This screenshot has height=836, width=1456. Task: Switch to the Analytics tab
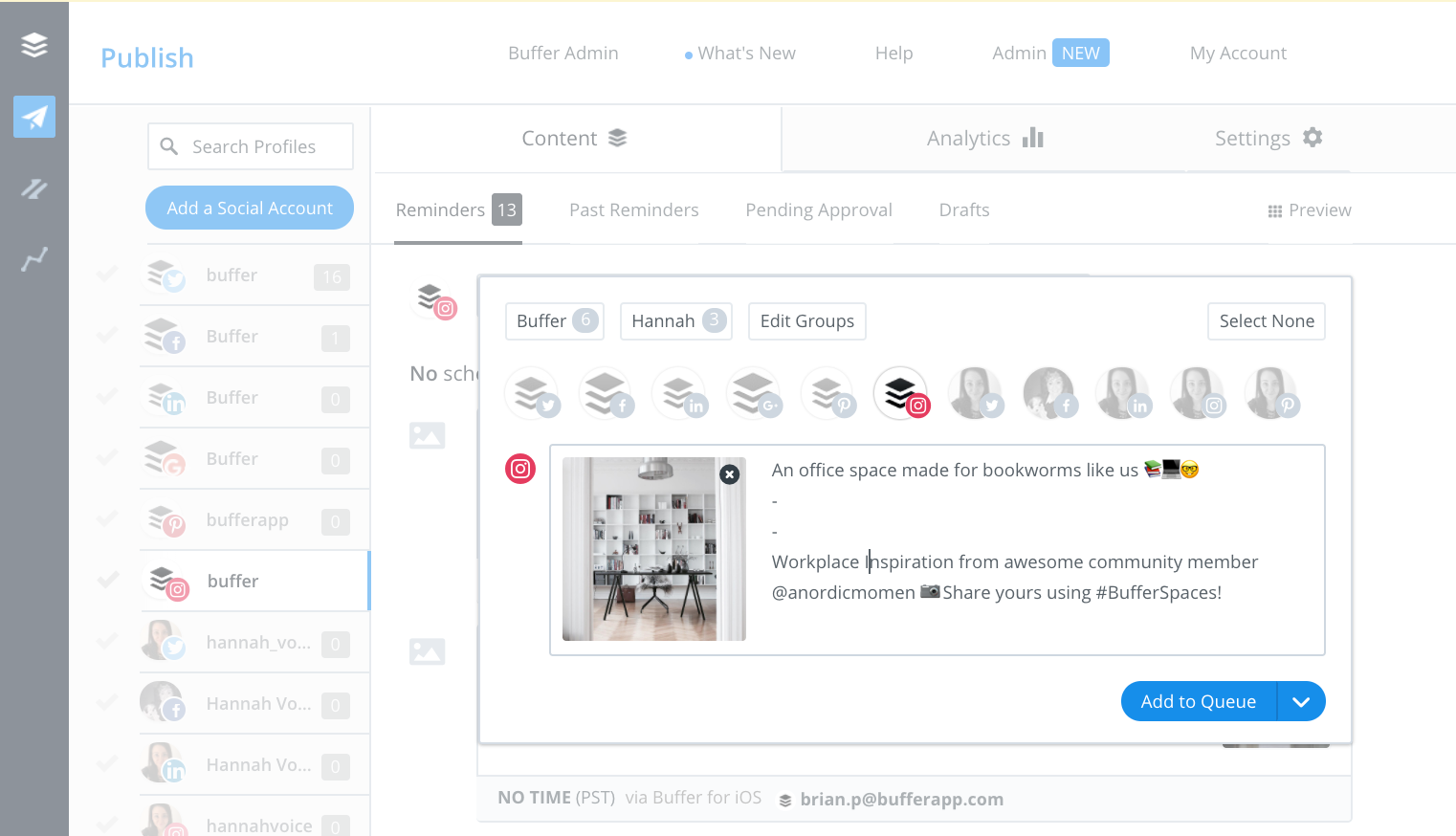pos(984,138)
